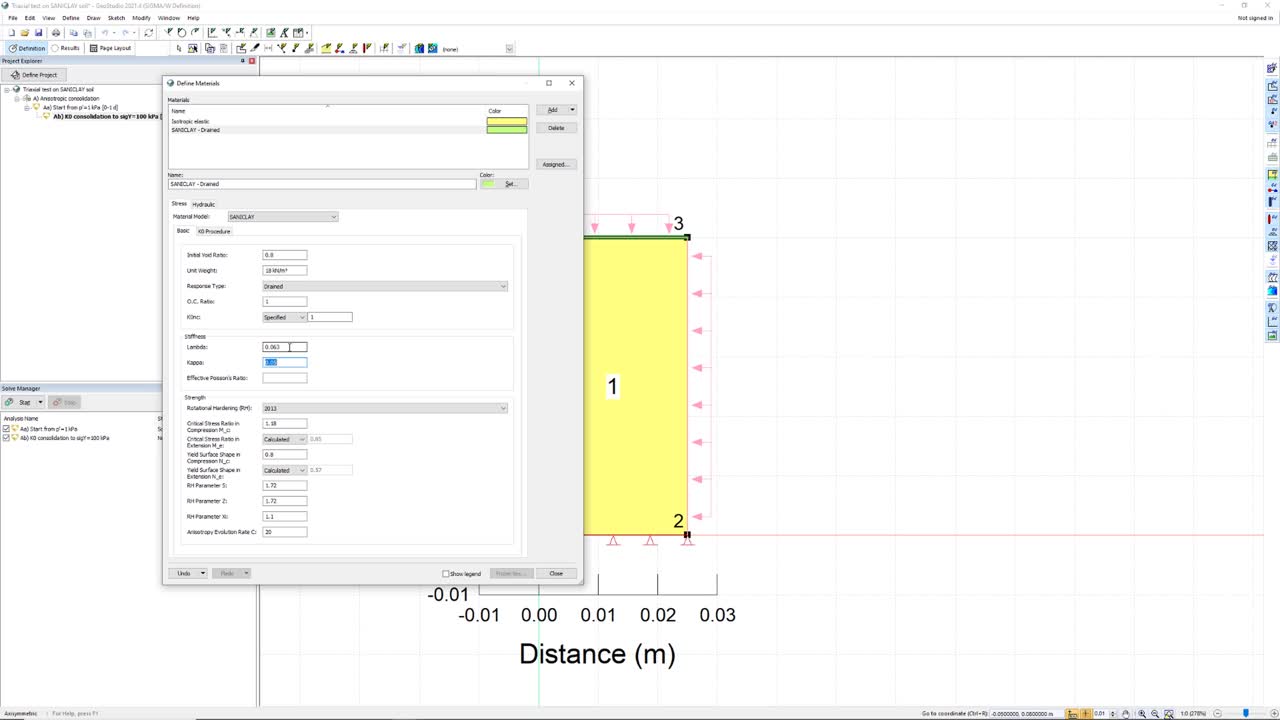Click the Define Project button

34,75
